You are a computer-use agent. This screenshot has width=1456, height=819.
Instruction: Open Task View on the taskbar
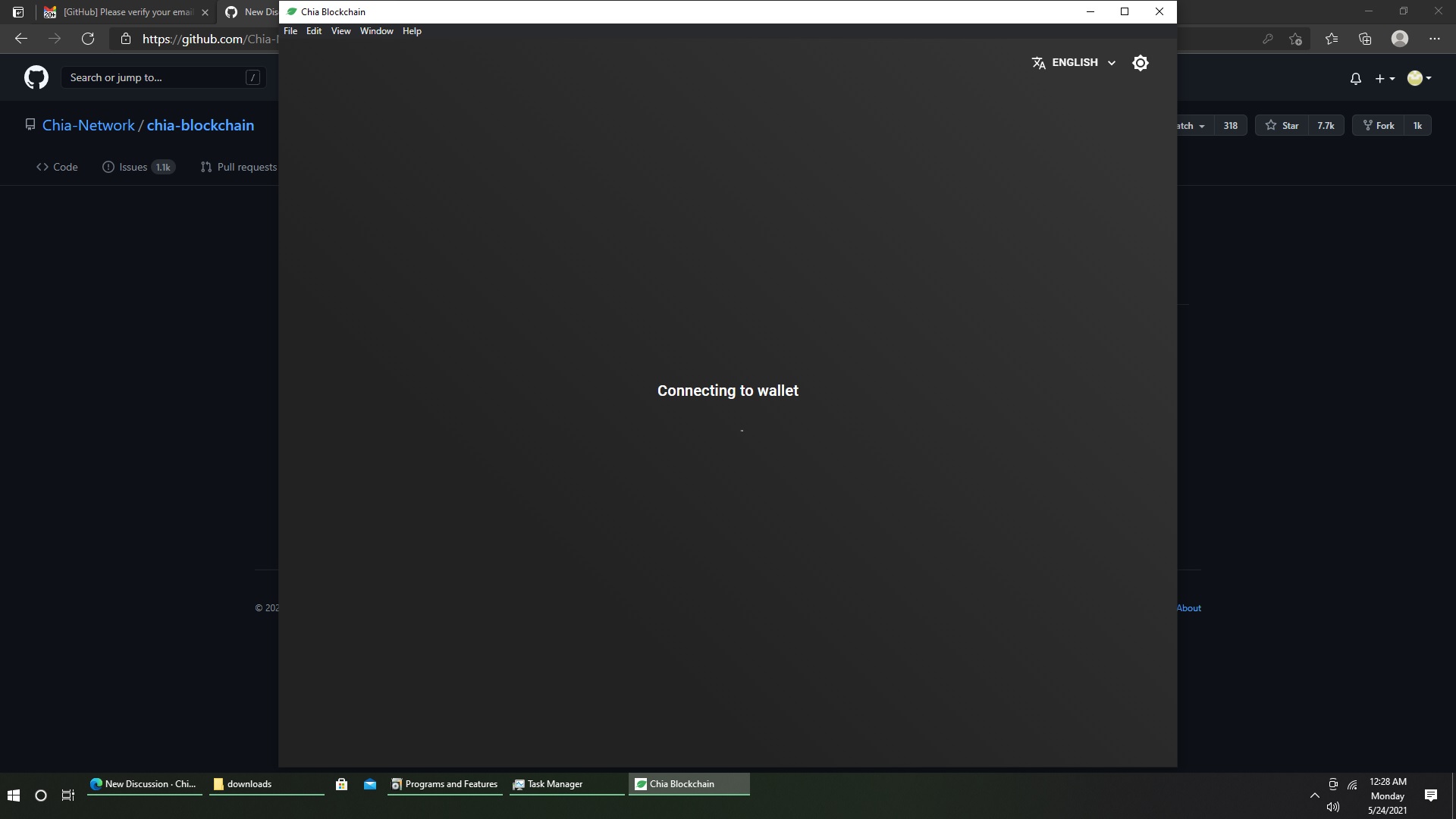(x=68, y=795)
